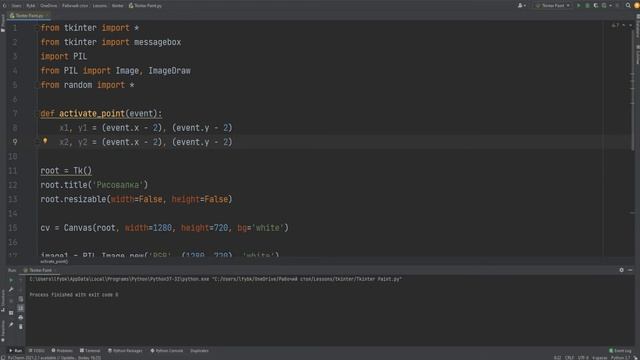Click 'Process finished with exit code 0' output
This screenshot has height=360, width=640.
[x=74, y=295]
